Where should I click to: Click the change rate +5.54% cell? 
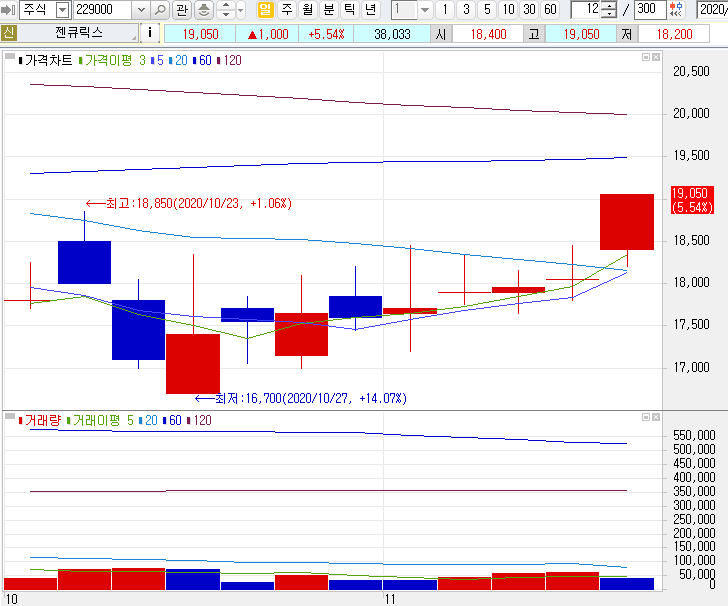326,34
